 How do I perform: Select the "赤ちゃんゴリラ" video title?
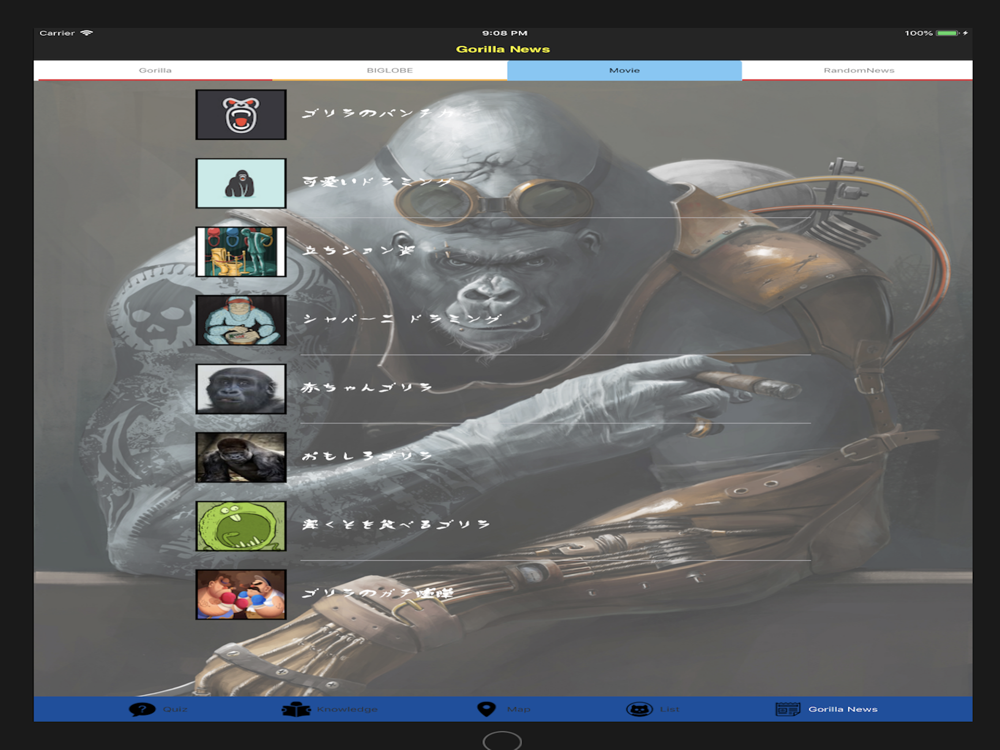point(367,387)
